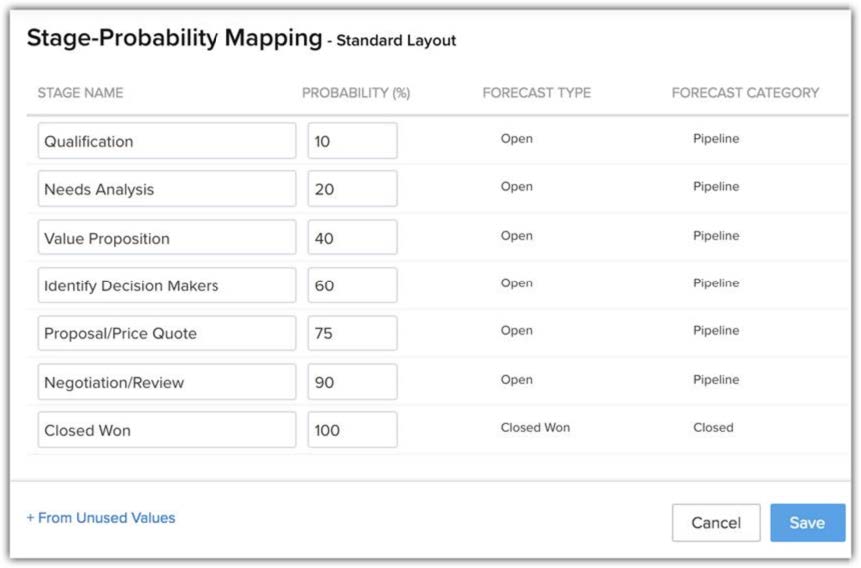
Task: Edit the Value Proposition stage name field
Action: pos(167,238)
